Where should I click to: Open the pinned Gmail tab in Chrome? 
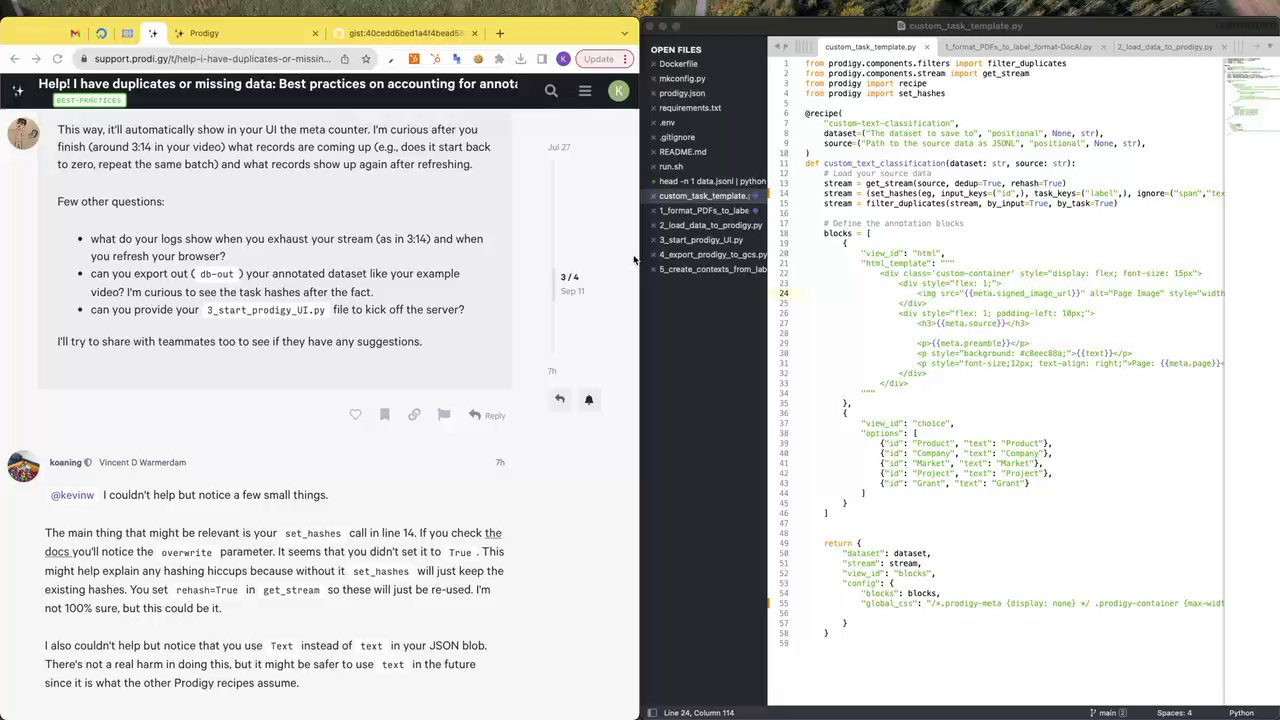pos(75,33)
